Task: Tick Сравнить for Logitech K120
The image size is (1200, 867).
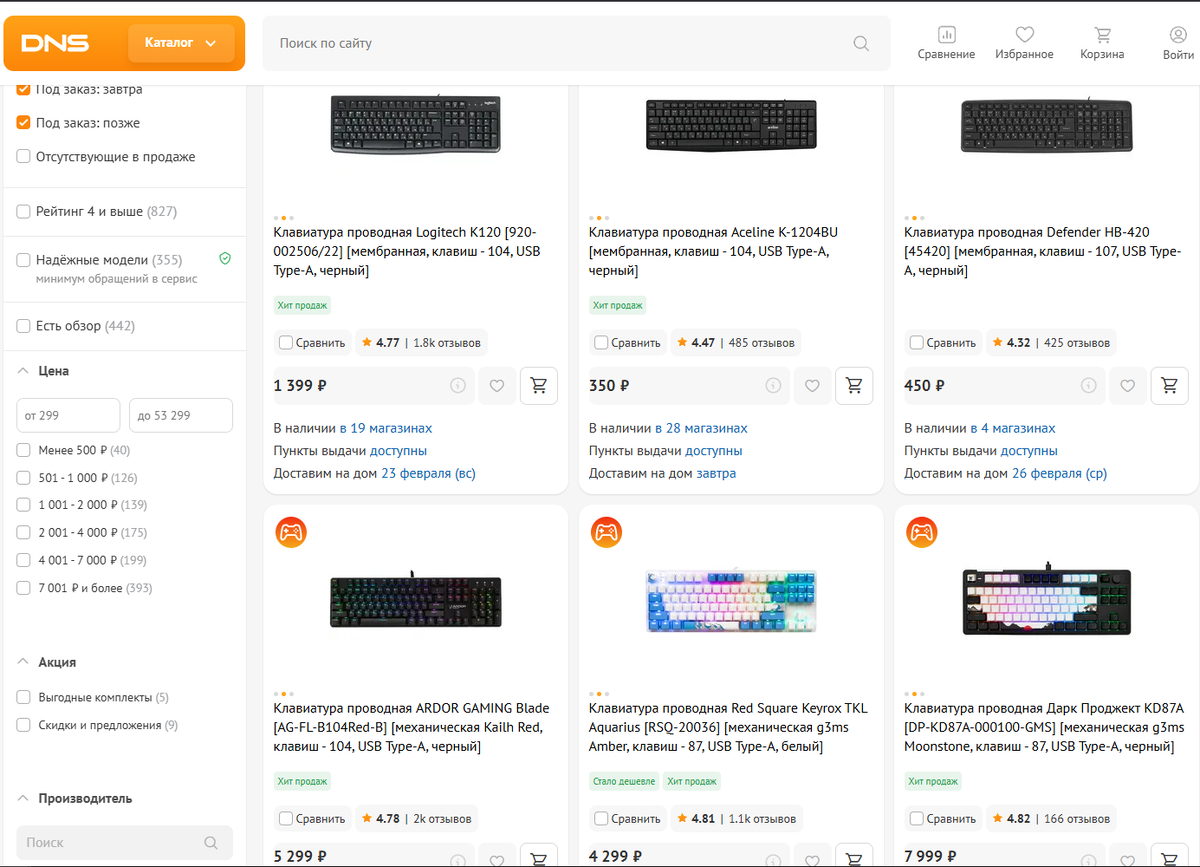Action: click(286, 342)
